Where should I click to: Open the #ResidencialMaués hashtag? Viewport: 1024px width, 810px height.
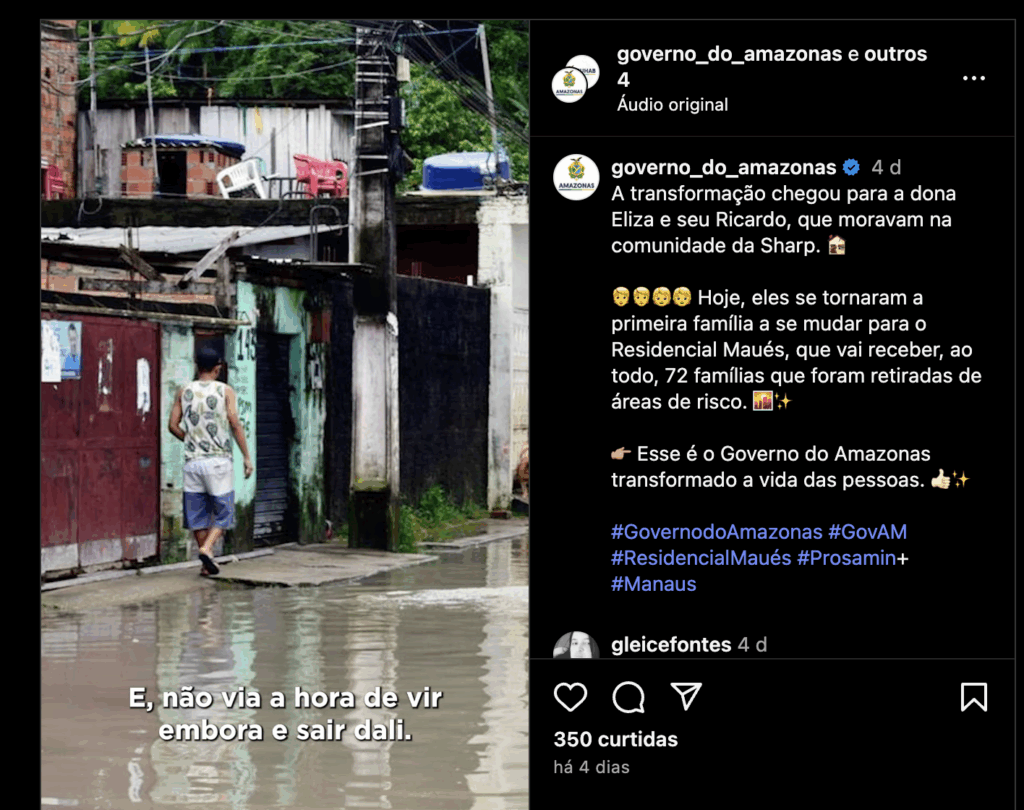[x=701, y=558]
